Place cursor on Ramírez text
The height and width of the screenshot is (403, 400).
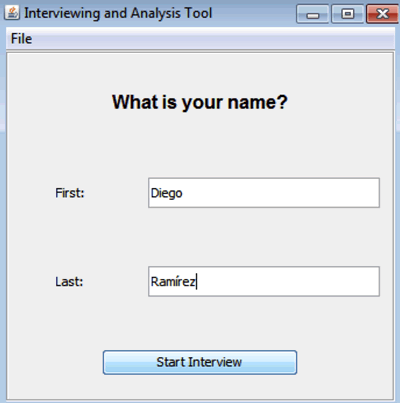[173, 282]
